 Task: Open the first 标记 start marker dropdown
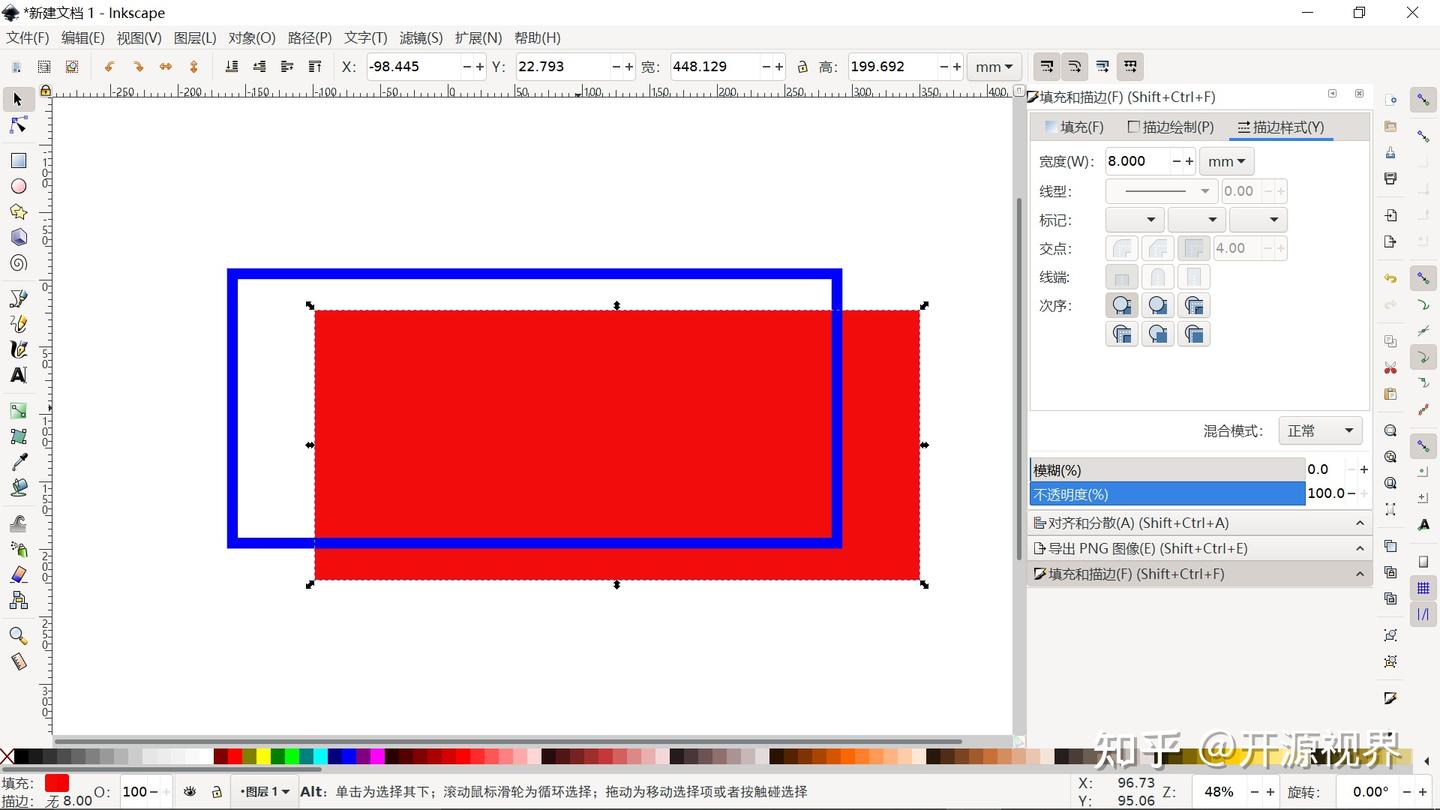1135,220
